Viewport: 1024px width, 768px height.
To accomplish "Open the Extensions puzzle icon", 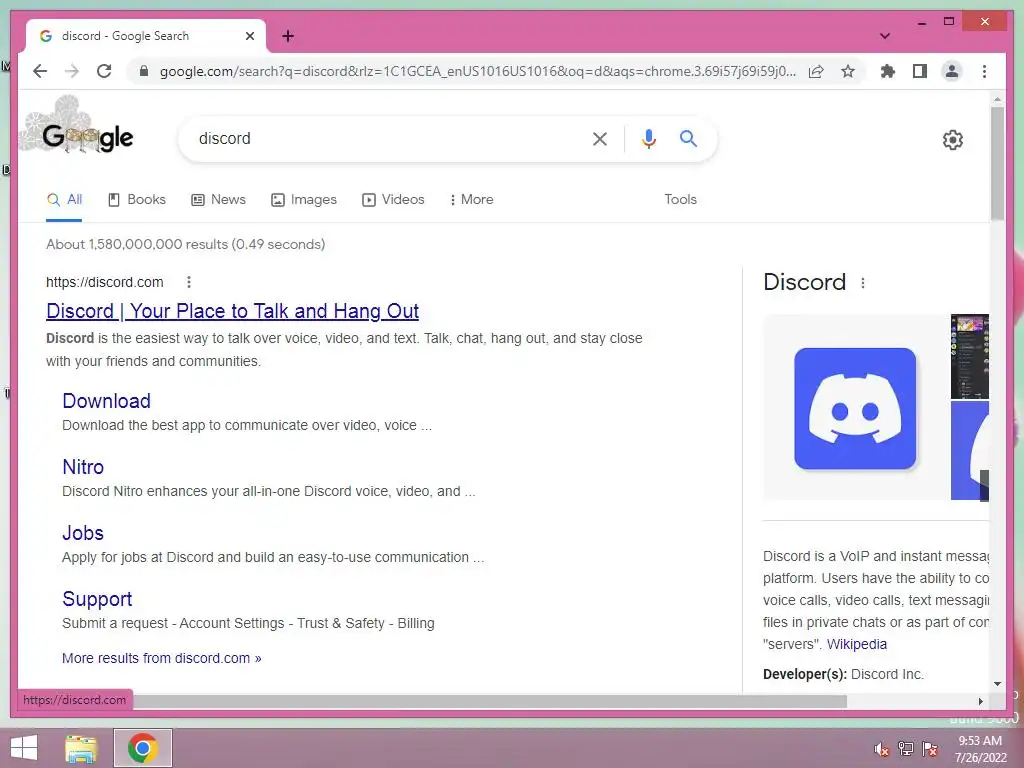I will pos(888,71).
